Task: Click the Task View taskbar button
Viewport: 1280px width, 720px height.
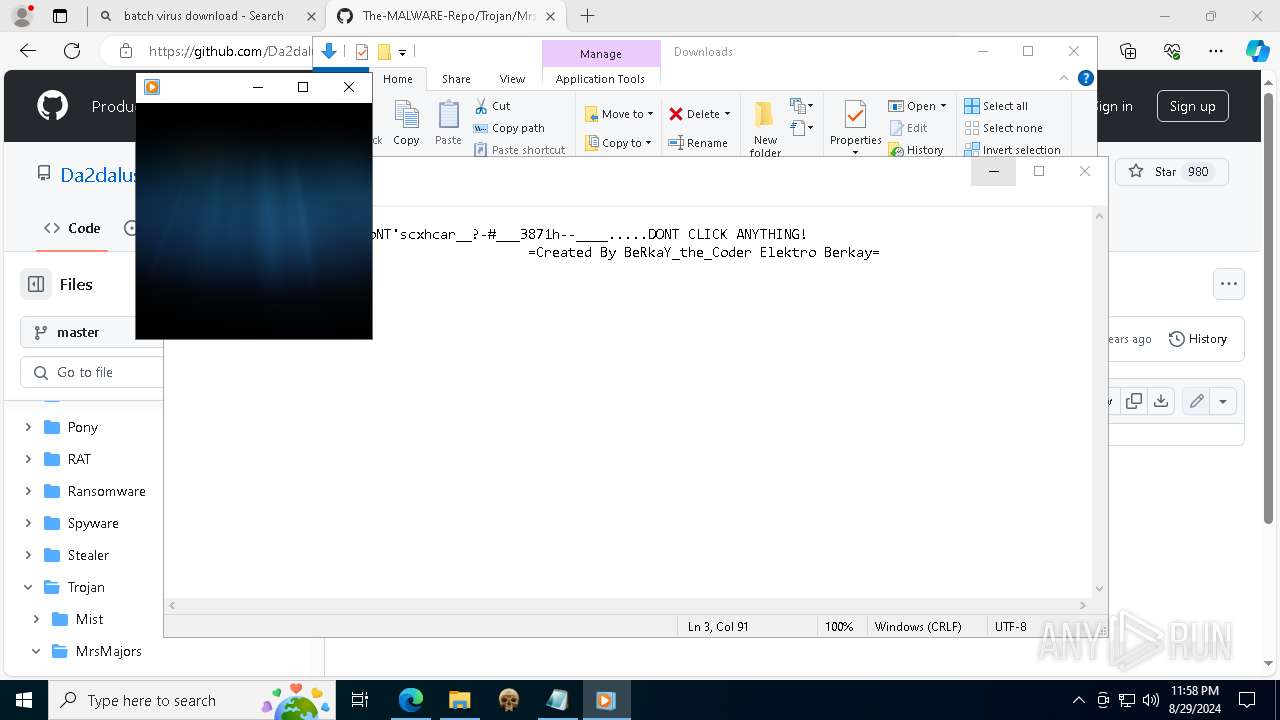Action: click(361, 700)
